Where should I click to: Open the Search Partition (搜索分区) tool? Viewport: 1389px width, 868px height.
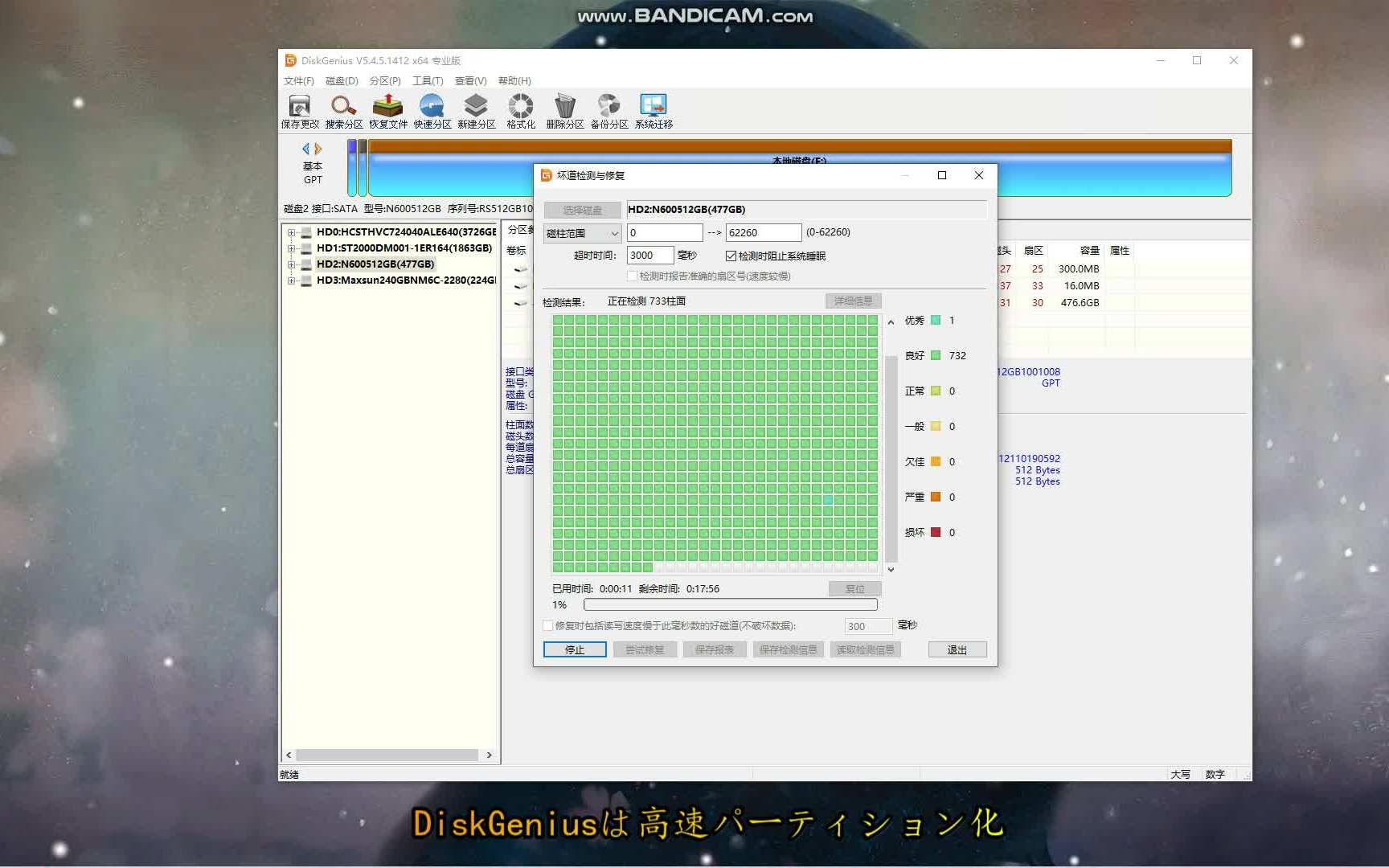[344, 111]
